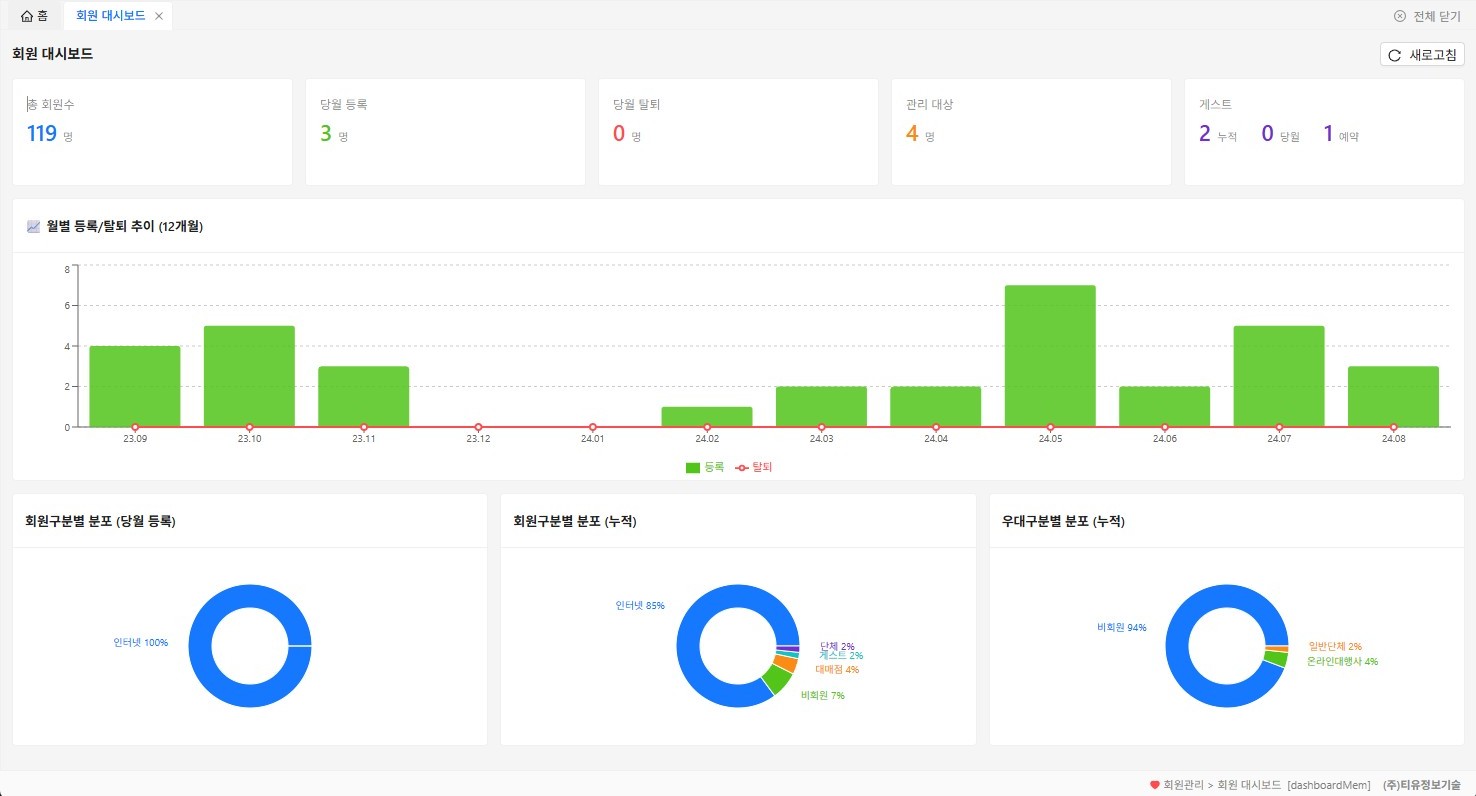Click the home icon tab
This screenshot has width=1476, height=796.
[x=34, y=16]
